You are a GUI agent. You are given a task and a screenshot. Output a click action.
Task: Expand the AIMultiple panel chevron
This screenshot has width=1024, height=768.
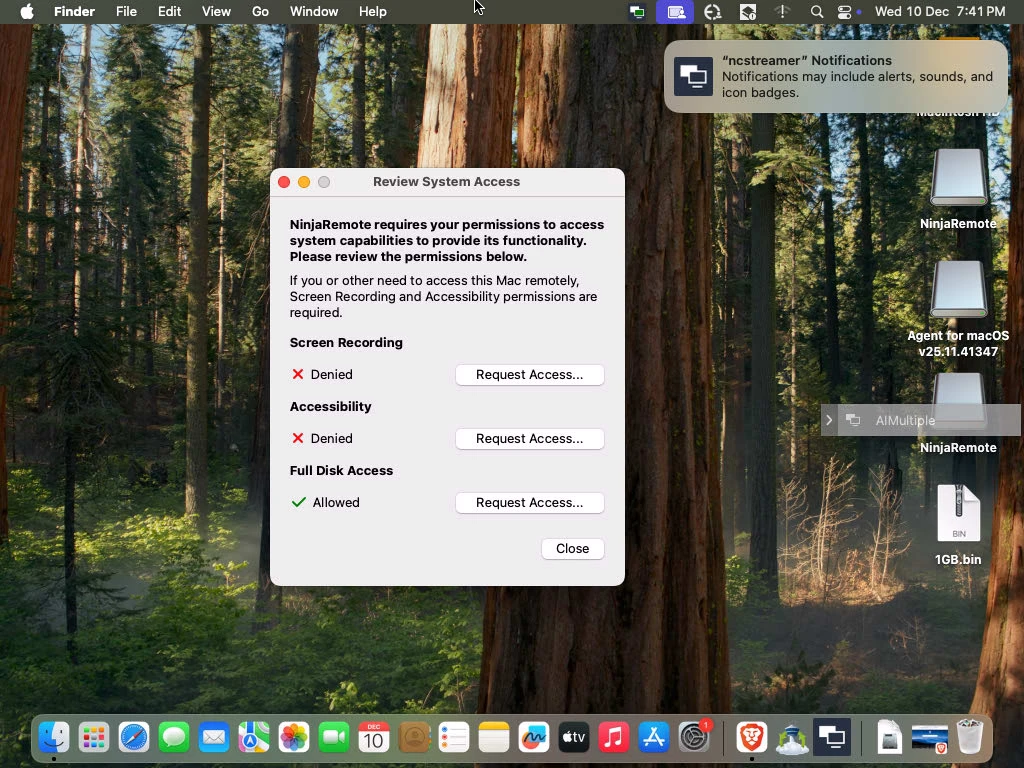[829, 420]
